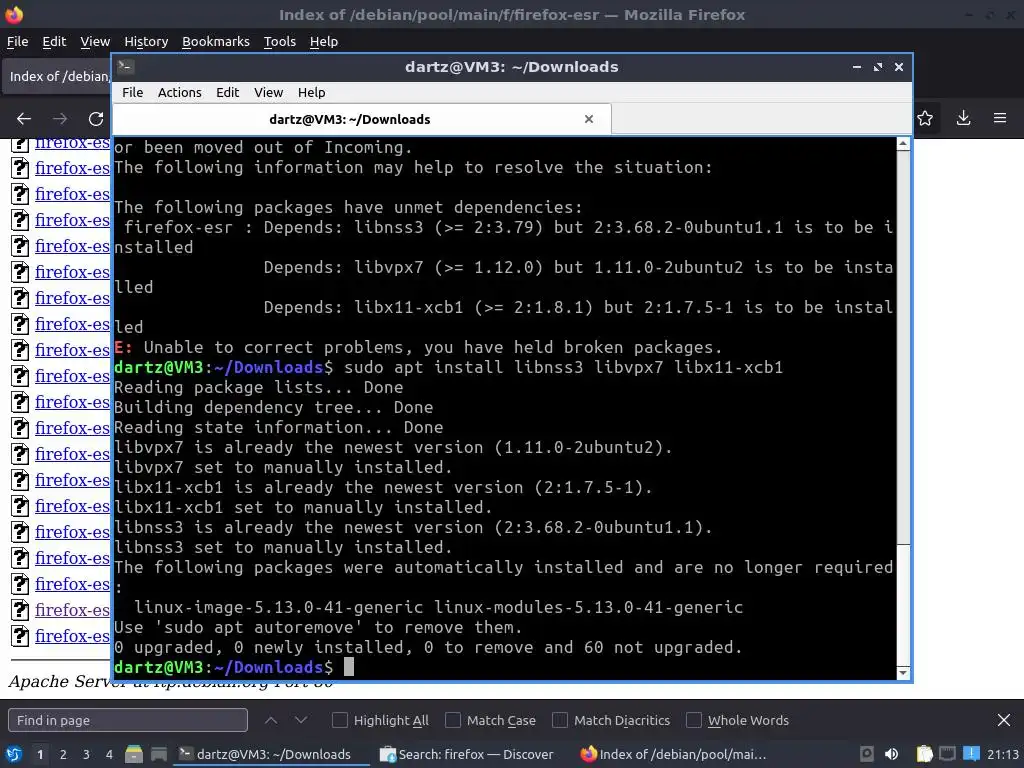Click the 'Use sudo apt autoremove' line
This screenshot has height=768, width=1024.
point(318,627)
